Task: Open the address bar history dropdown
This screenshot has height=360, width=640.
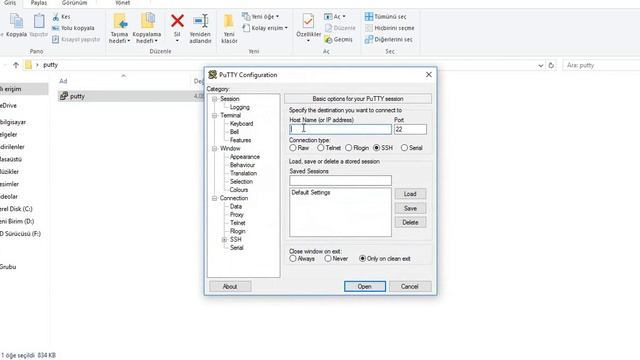Action: click(x=540, y=65)
